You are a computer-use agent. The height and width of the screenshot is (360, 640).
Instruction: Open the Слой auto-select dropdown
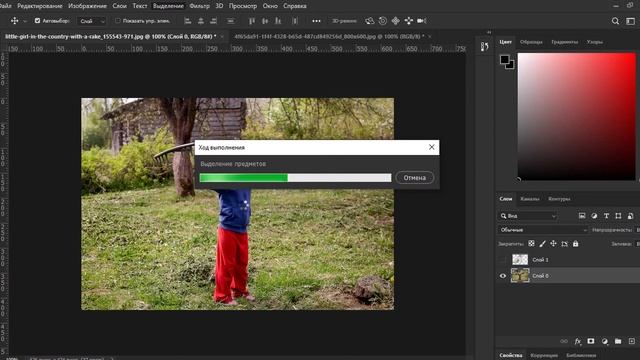(x=91, y=21)
